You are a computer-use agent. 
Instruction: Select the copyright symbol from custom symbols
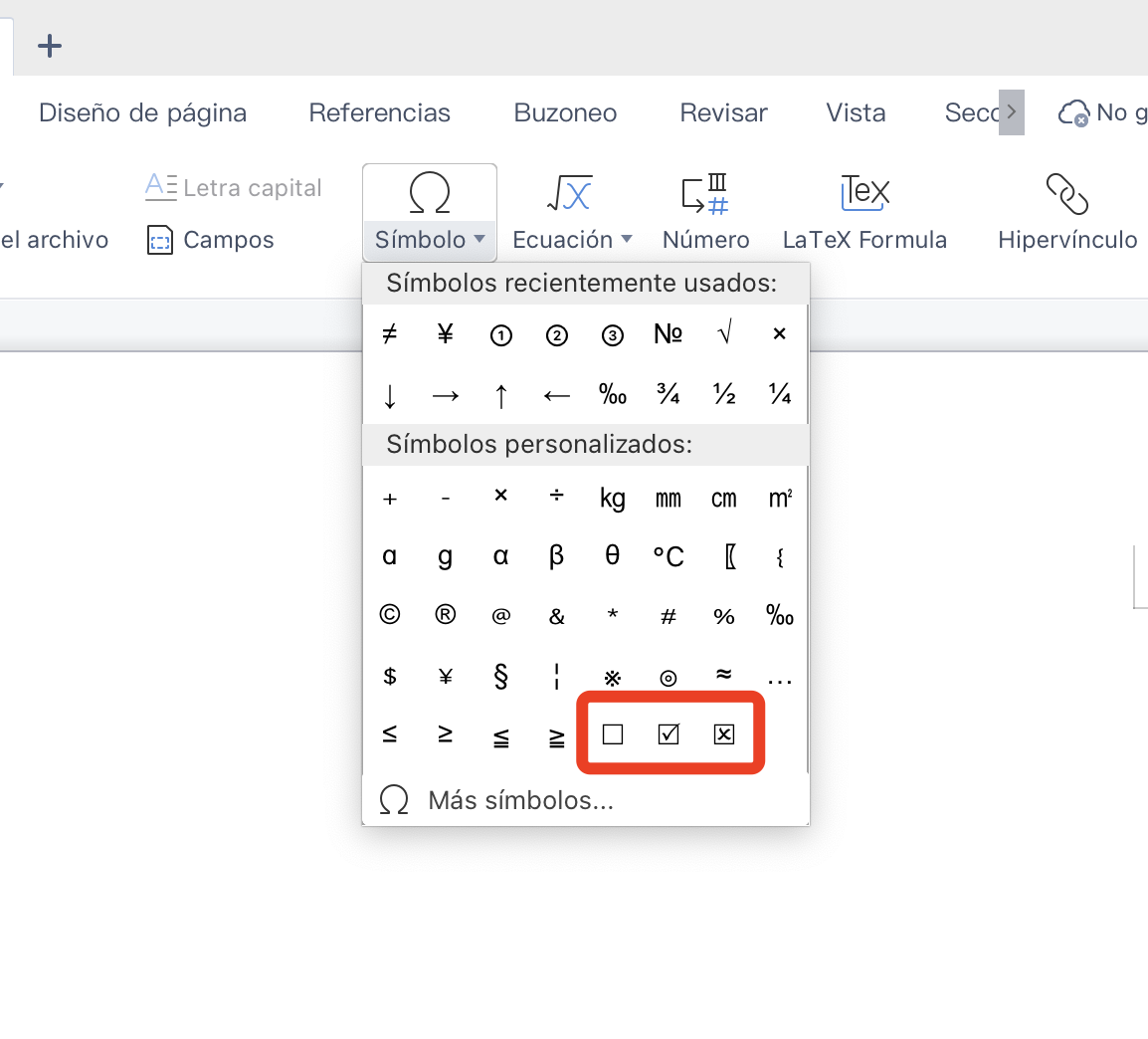pyautogui.click(x=389, y=615)
